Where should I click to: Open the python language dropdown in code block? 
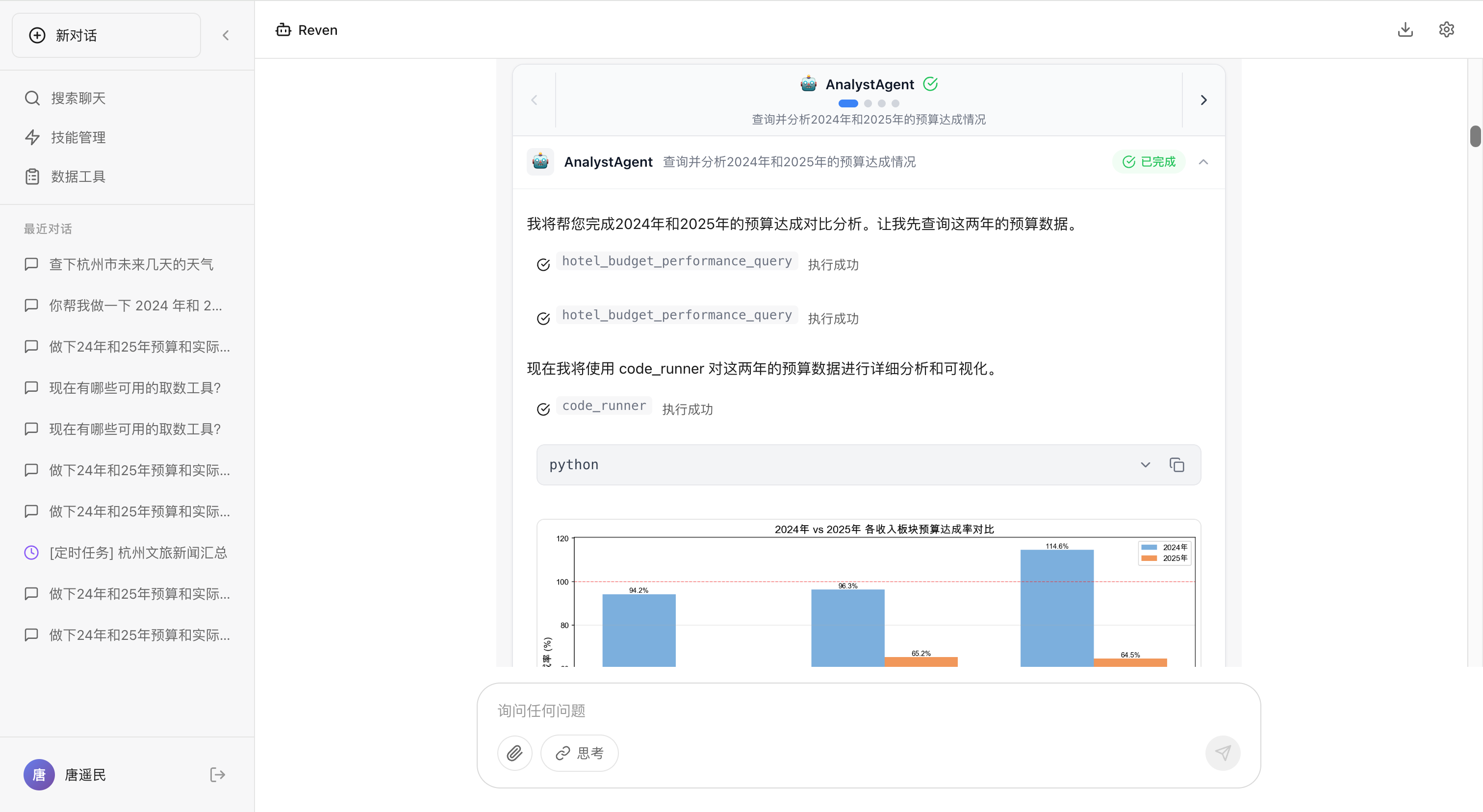coord(1145,464)
